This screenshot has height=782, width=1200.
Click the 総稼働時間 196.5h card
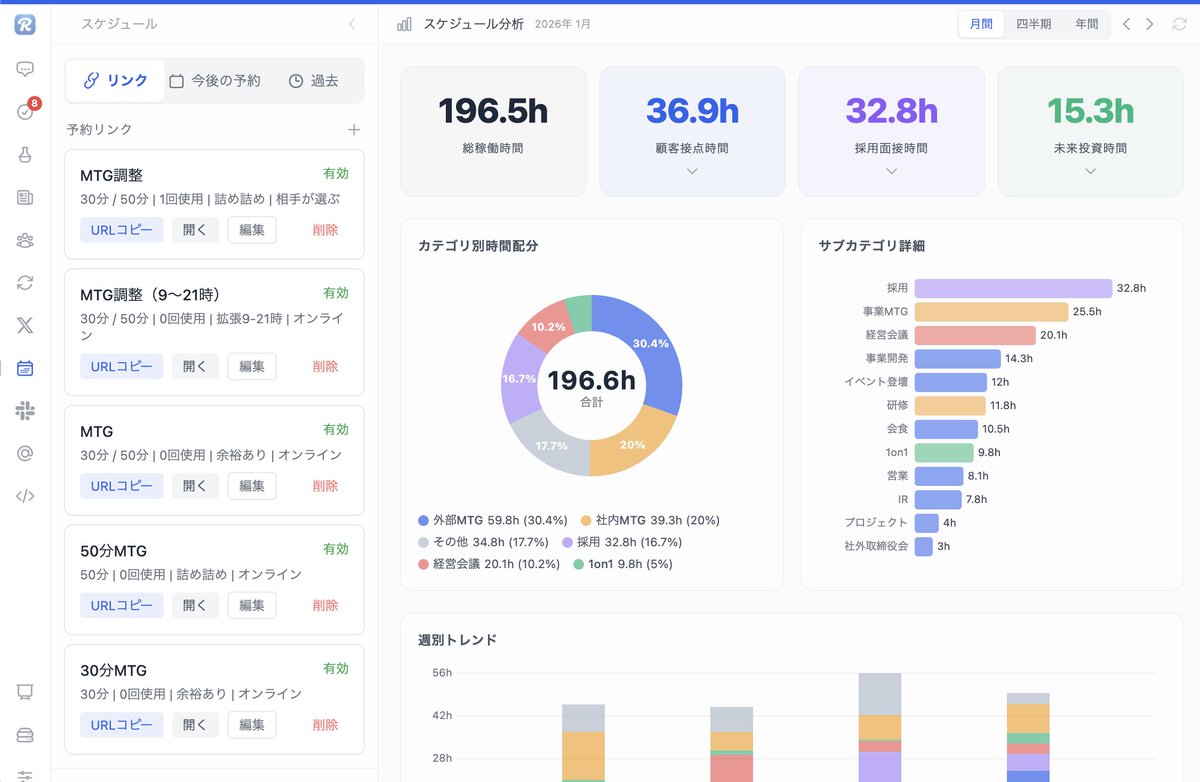(x=493, y=131)
